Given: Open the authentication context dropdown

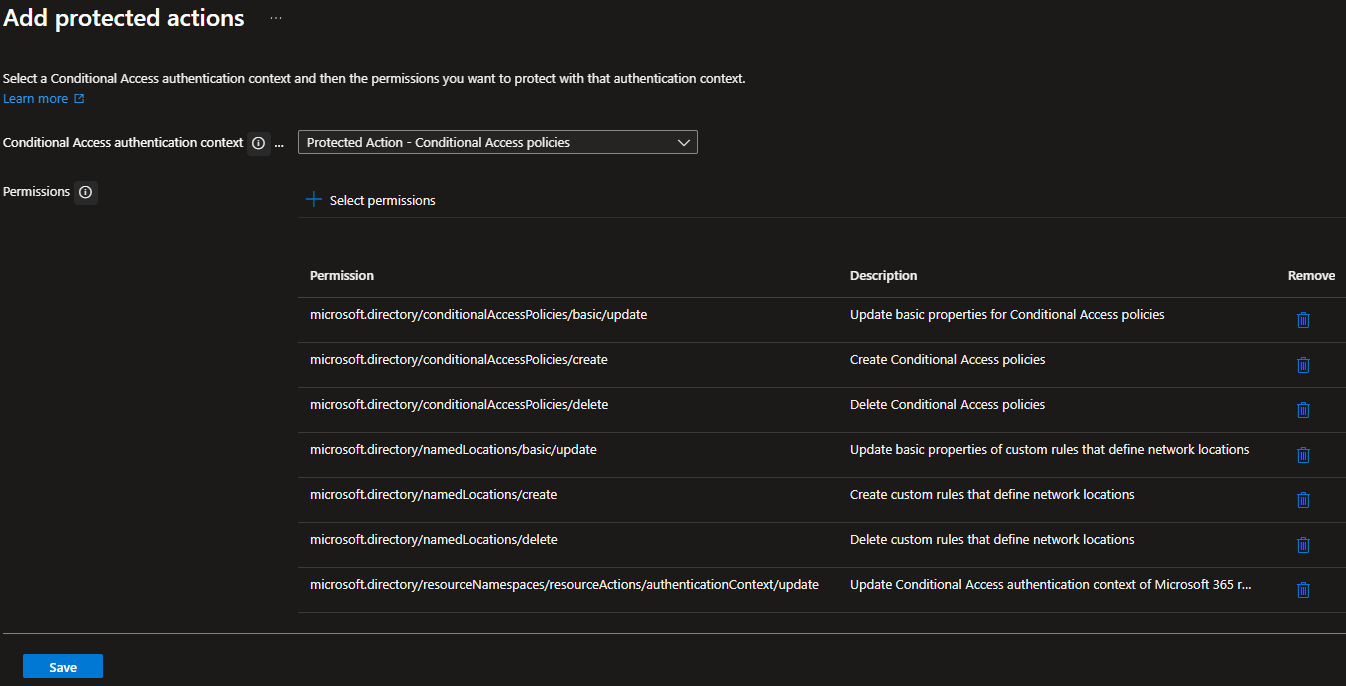Looking at the screenshot, I should (498, 142).
